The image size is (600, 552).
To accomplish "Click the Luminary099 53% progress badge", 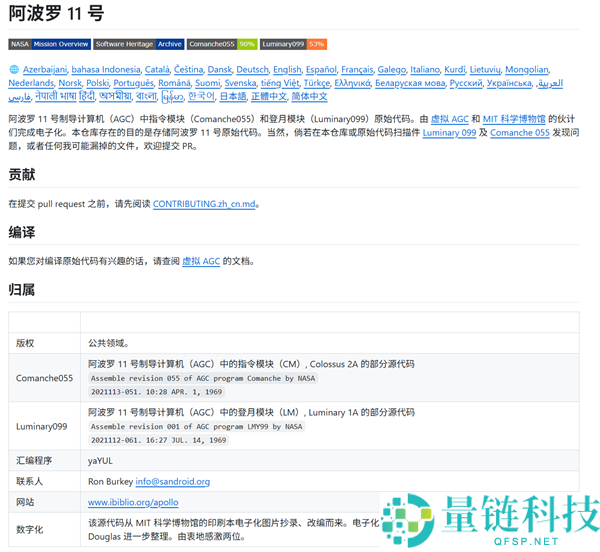I will pyautogui.click(x=293, y=44).
